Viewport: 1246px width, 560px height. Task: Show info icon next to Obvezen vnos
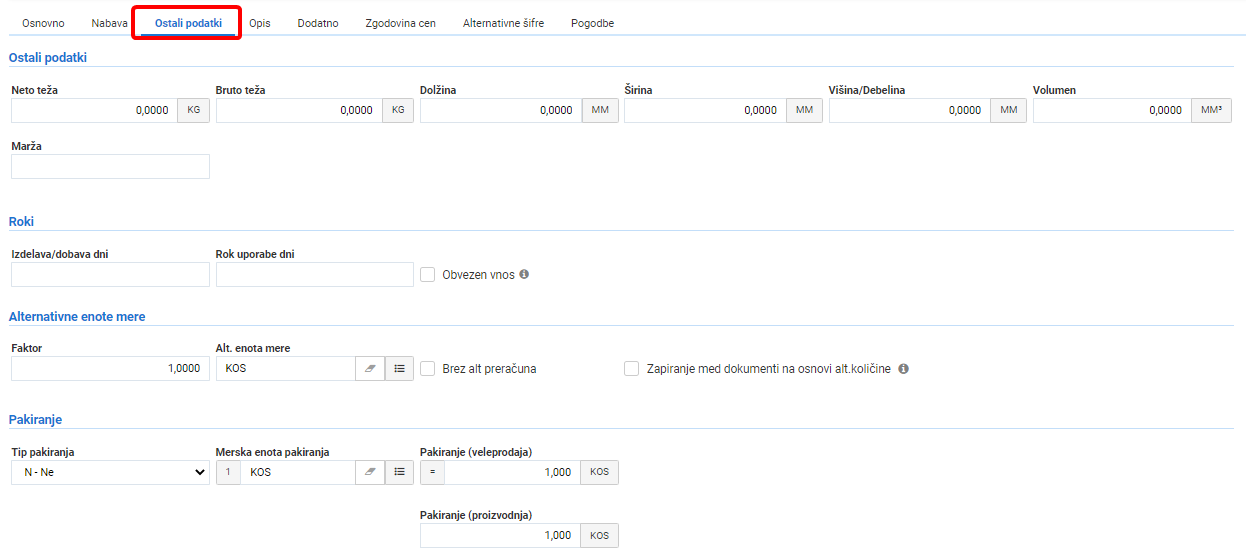click(524, 274)
